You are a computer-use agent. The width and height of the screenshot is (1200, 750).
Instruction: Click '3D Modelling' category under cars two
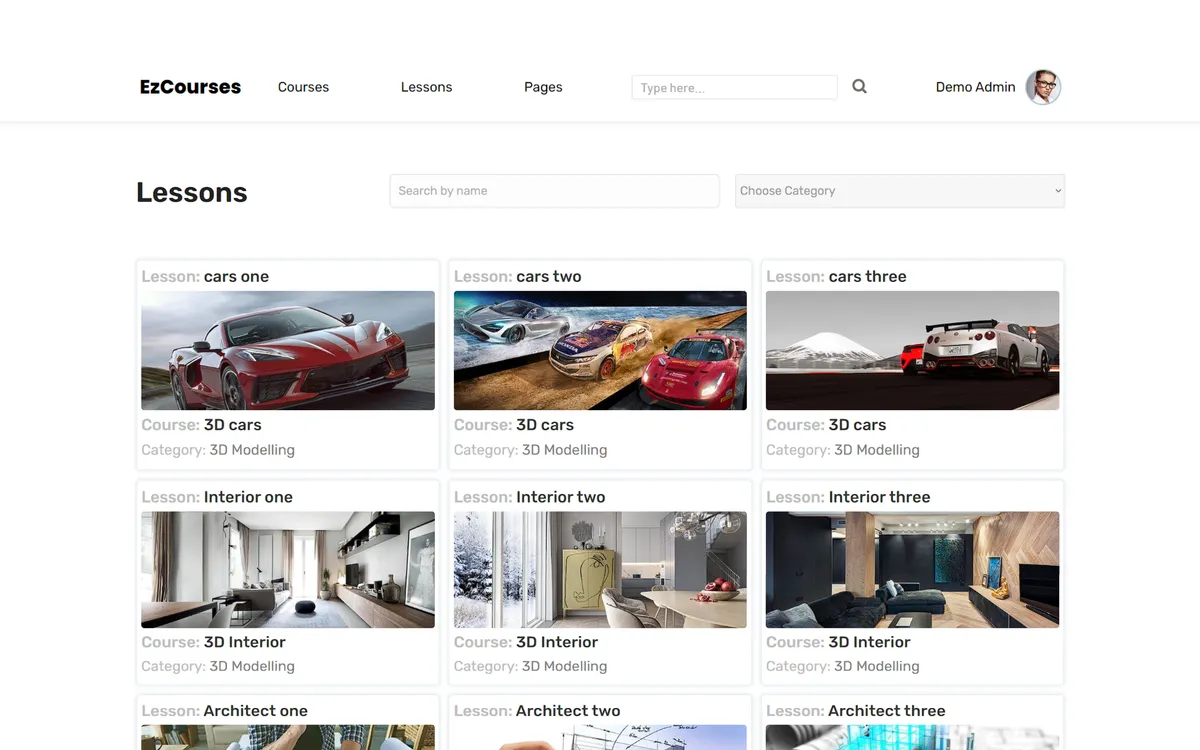pos(564,450)
